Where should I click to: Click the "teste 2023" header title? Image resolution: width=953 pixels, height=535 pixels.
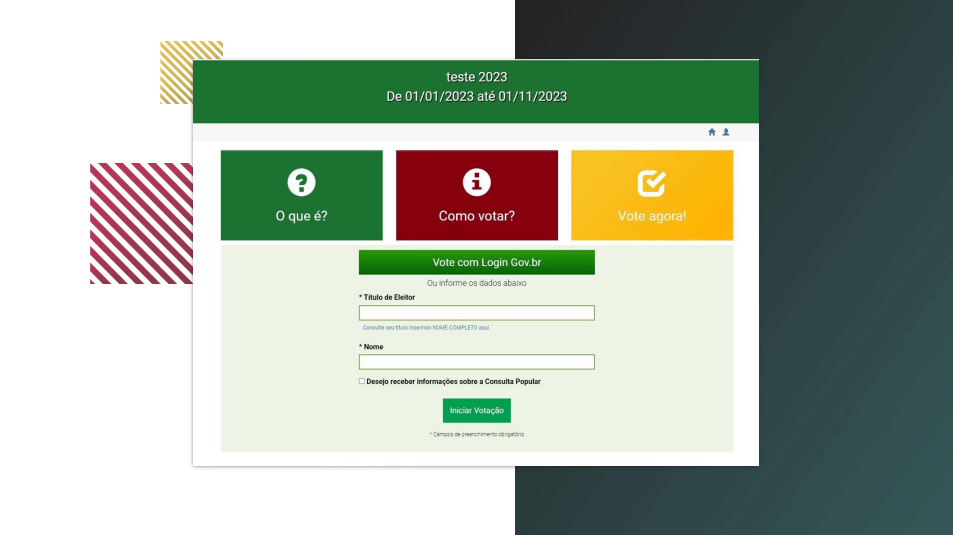click(x=476, y=77)
